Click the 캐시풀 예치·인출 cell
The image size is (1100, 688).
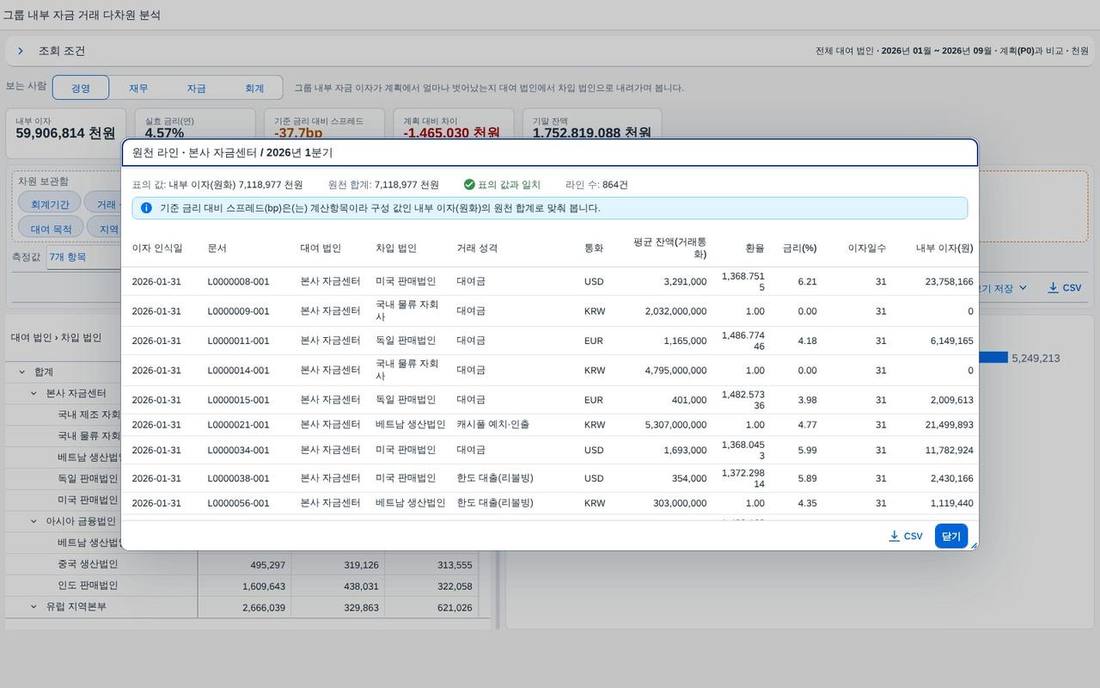(x=492, y=424)
